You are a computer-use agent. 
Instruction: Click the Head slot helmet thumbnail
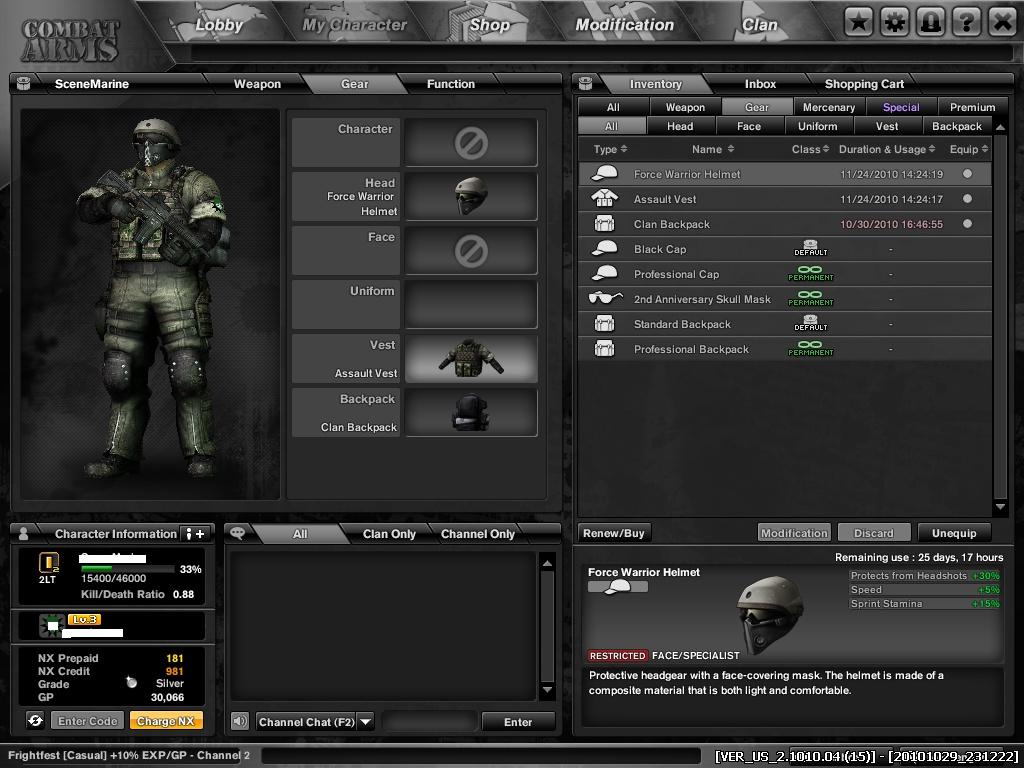pyautogui.click(x=471, y=196)
